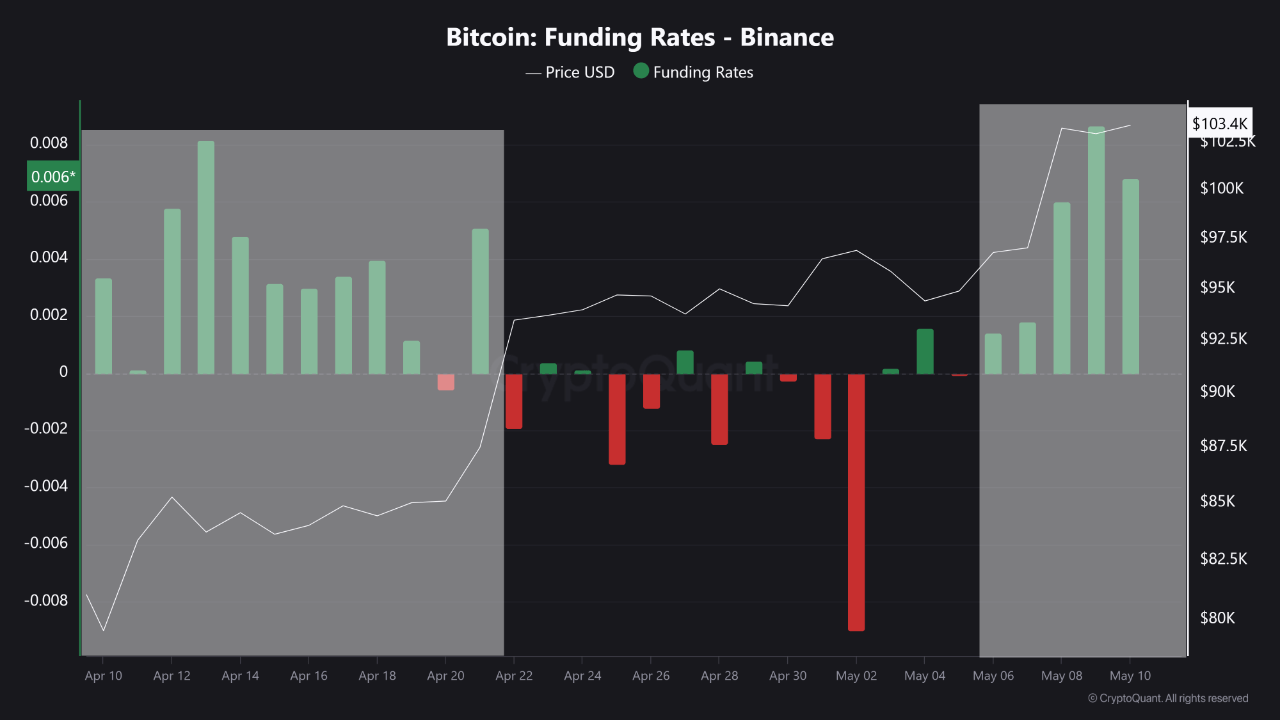
Task: Click the Apr 22 date label
Action: pos(514,676)
